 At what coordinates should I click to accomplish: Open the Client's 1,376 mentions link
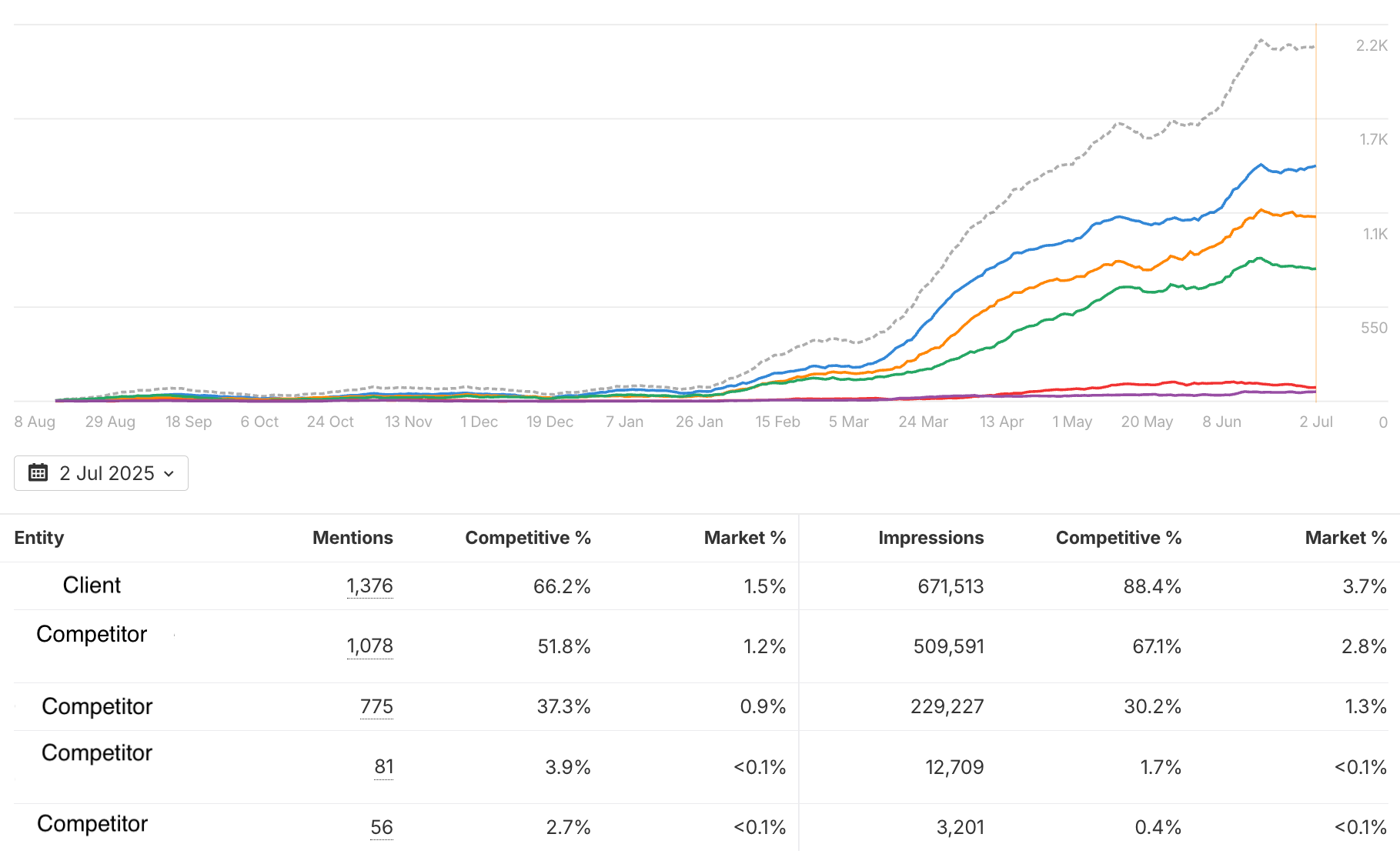point(369,586)
